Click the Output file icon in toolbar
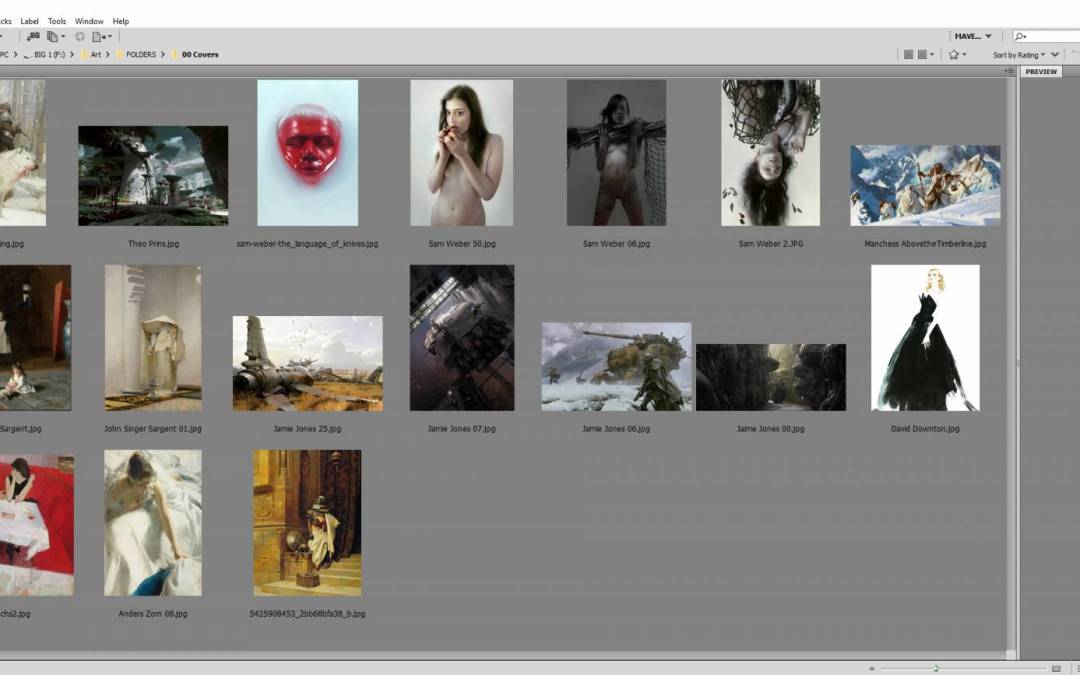1080x675 pixels. 100,37
